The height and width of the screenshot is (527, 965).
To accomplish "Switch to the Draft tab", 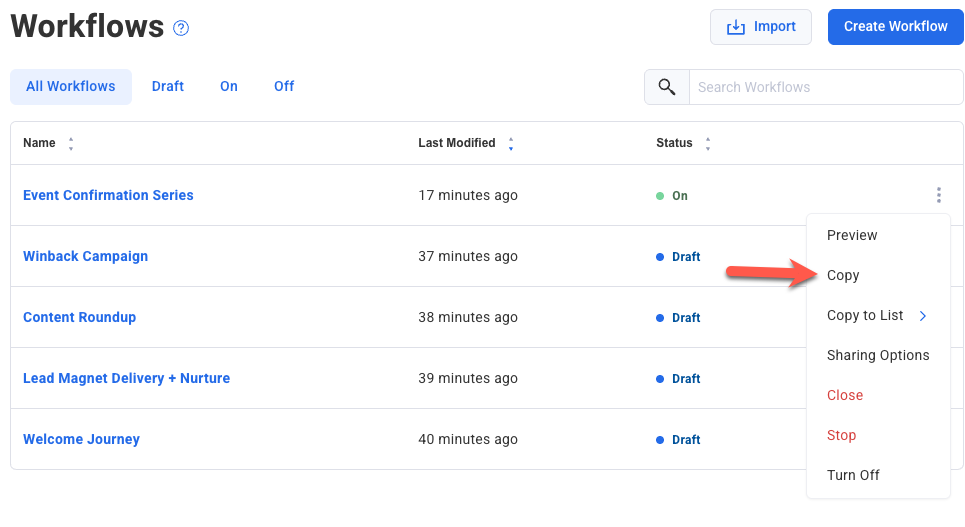I will [168, 87].
